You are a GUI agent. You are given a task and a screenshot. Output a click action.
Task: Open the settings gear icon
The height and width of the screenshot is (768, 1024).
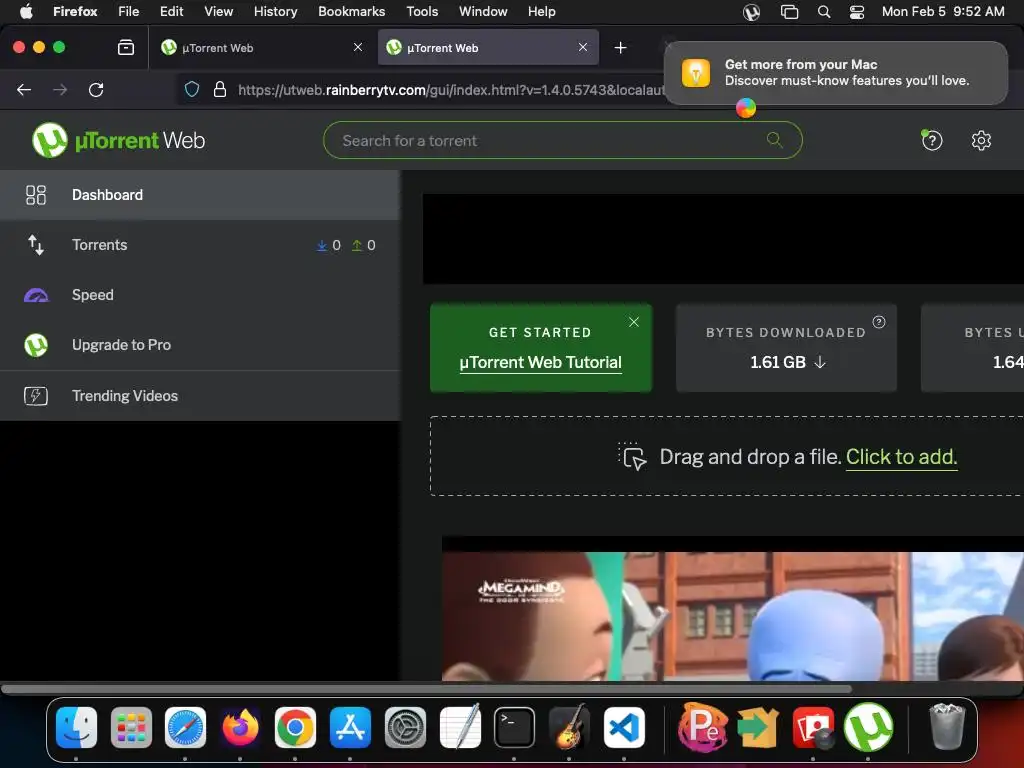point(981,140)
